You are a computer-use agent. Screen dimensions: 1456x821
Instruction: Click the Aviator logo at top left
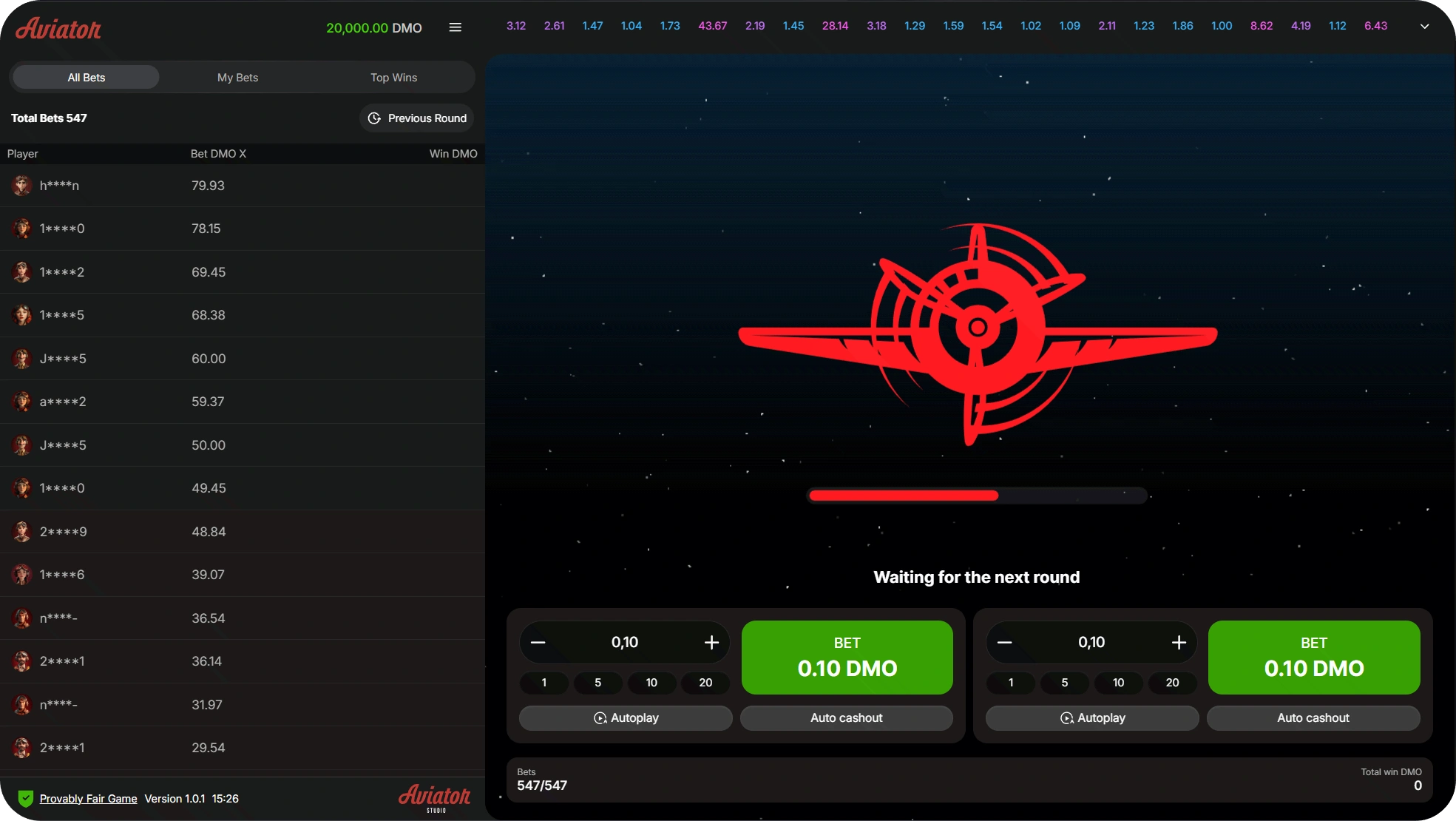(58, 29)
